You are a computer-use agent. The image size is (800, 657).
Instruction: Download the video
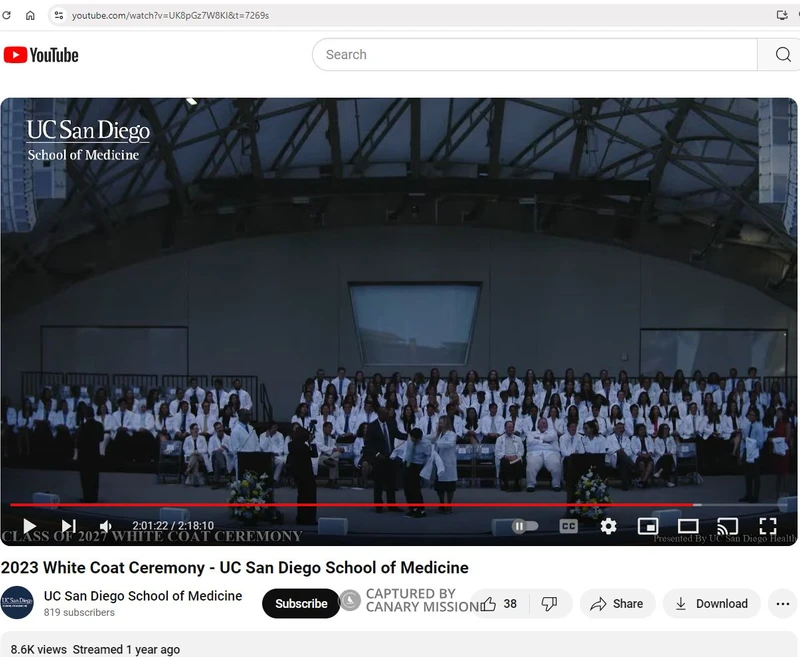click(711, 603)
